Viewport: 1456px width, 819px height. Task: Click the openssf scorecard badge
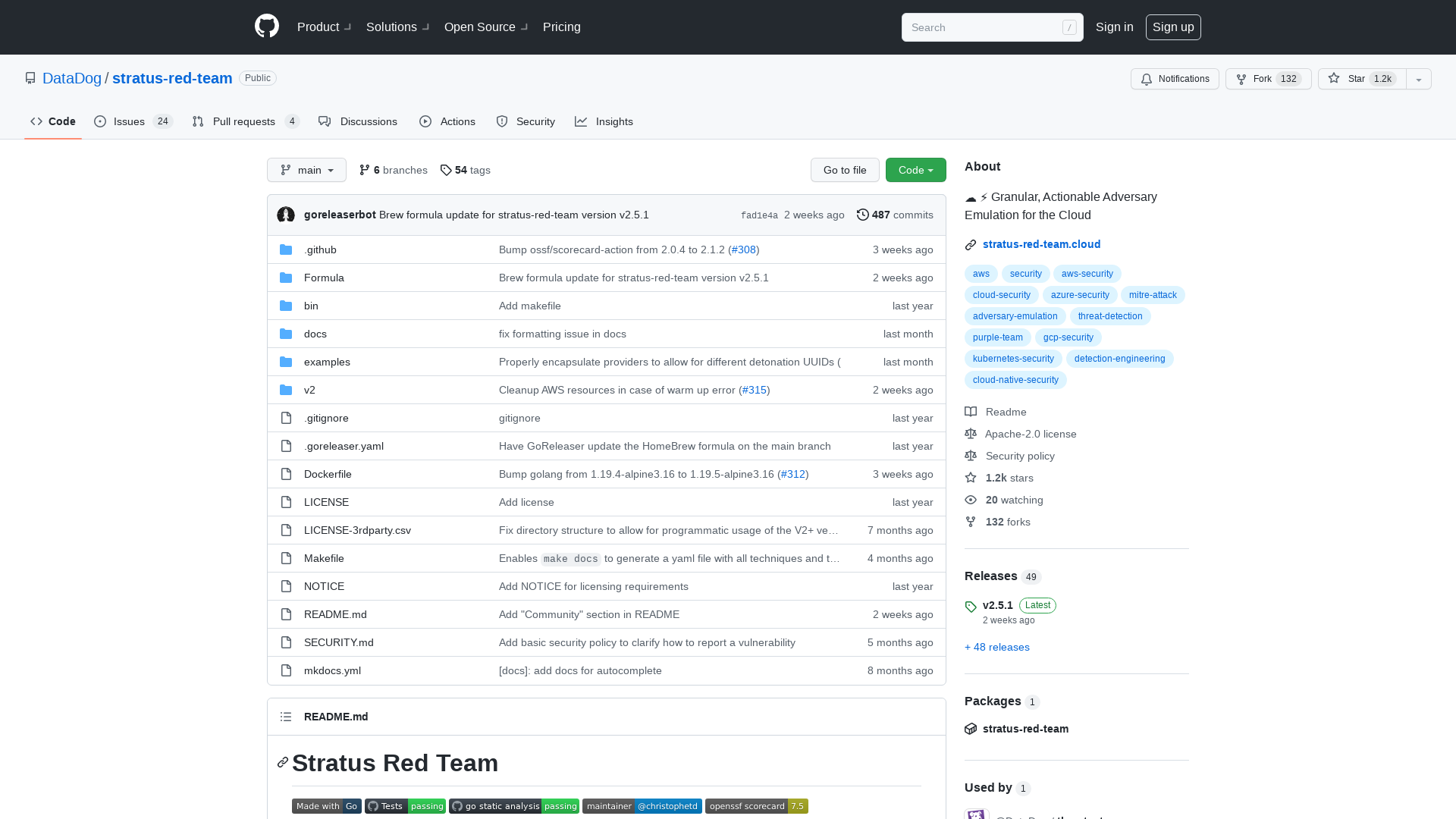point(756,806)
